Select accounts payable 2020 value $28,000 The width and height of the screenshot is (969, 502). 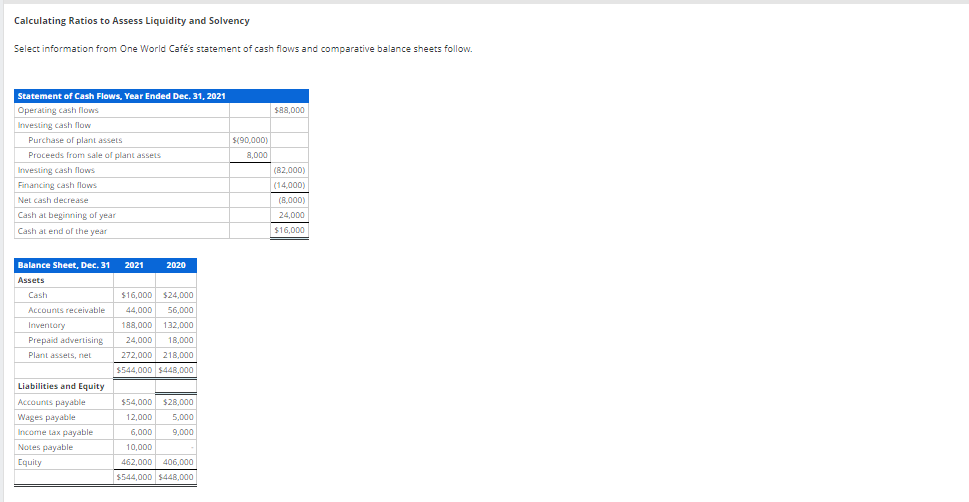pos(179,402)
